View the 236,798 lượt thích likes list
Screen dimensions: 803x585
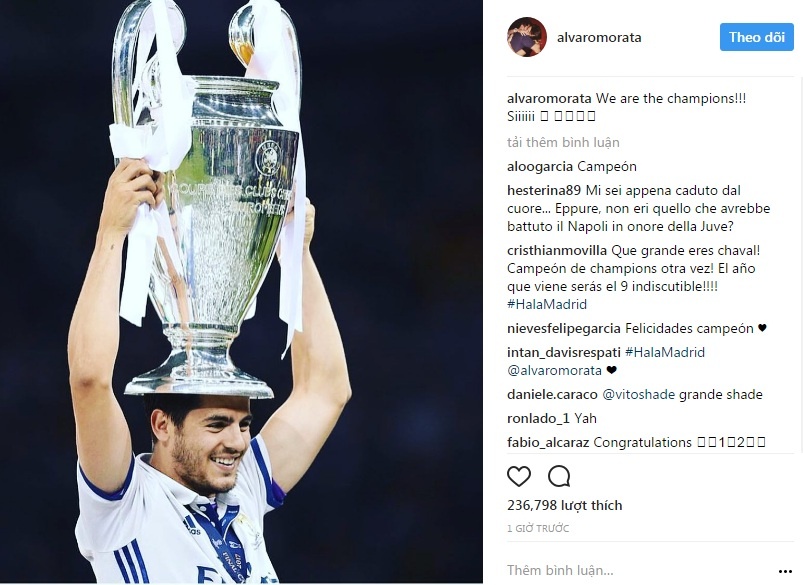pyautogui.click(x=564, y=505)
